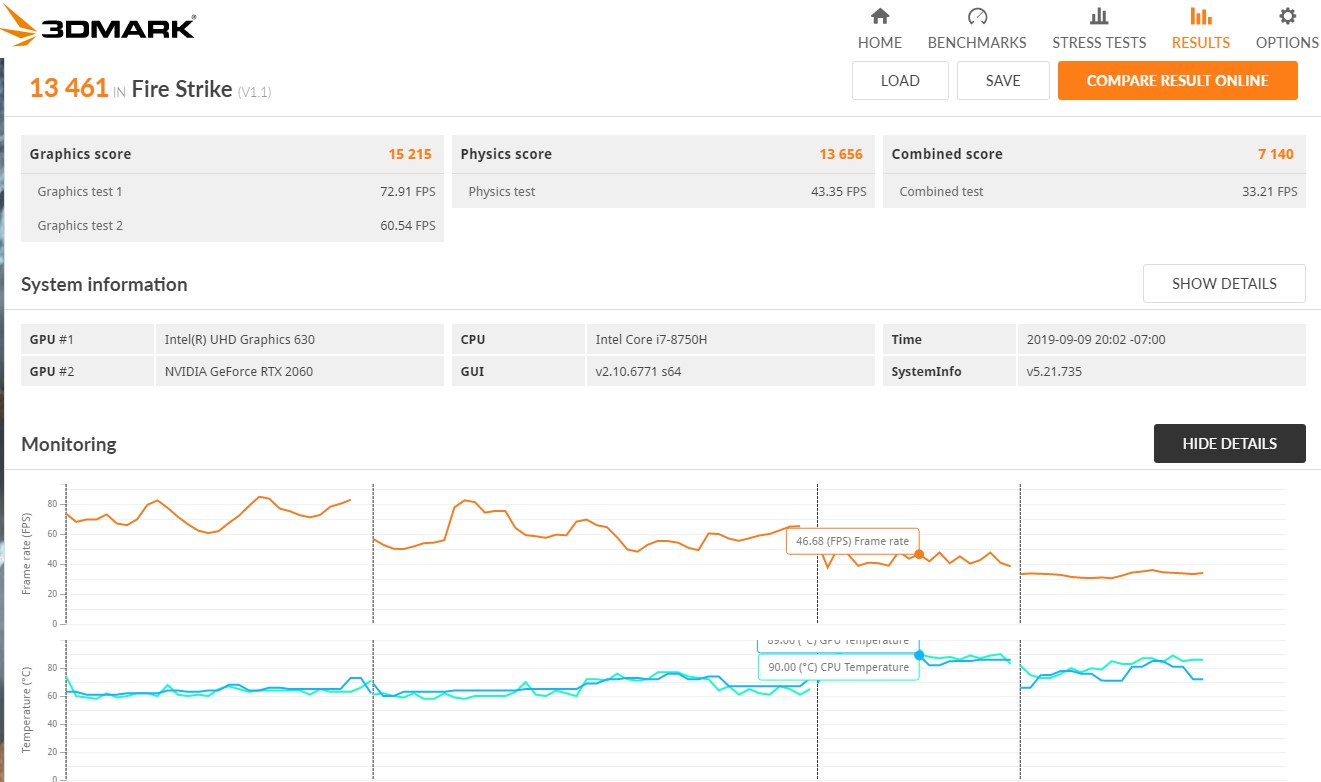Click the Monitoring section heading

[x=69, y=444]
